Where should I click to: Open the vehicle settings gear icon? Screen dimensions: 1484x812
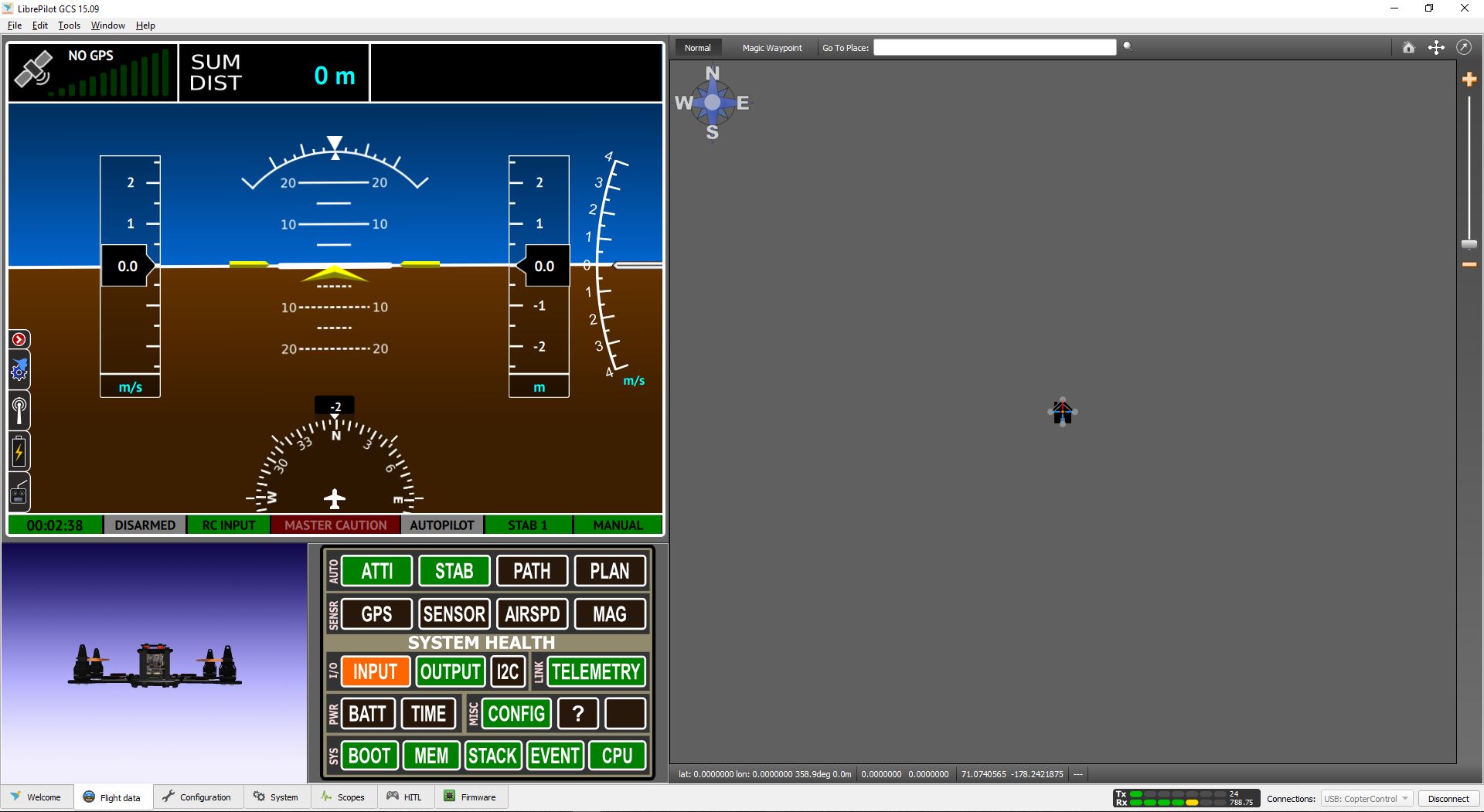click(19, 371)
